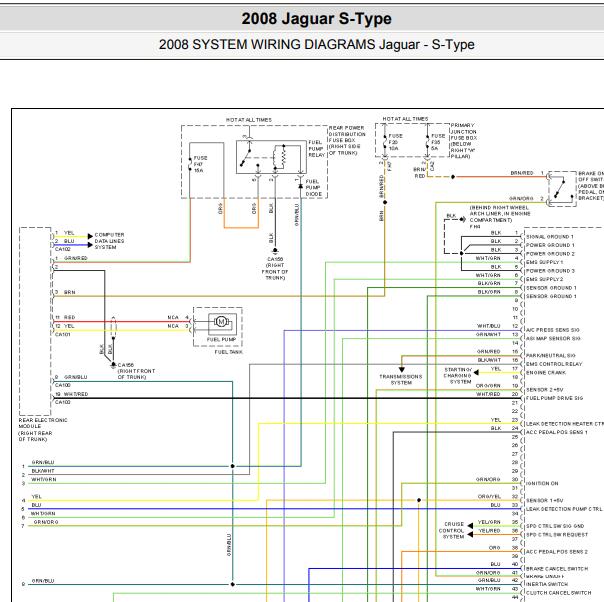Click the 'INERTIA SWITCH' pin label

[x=547, y=584]
